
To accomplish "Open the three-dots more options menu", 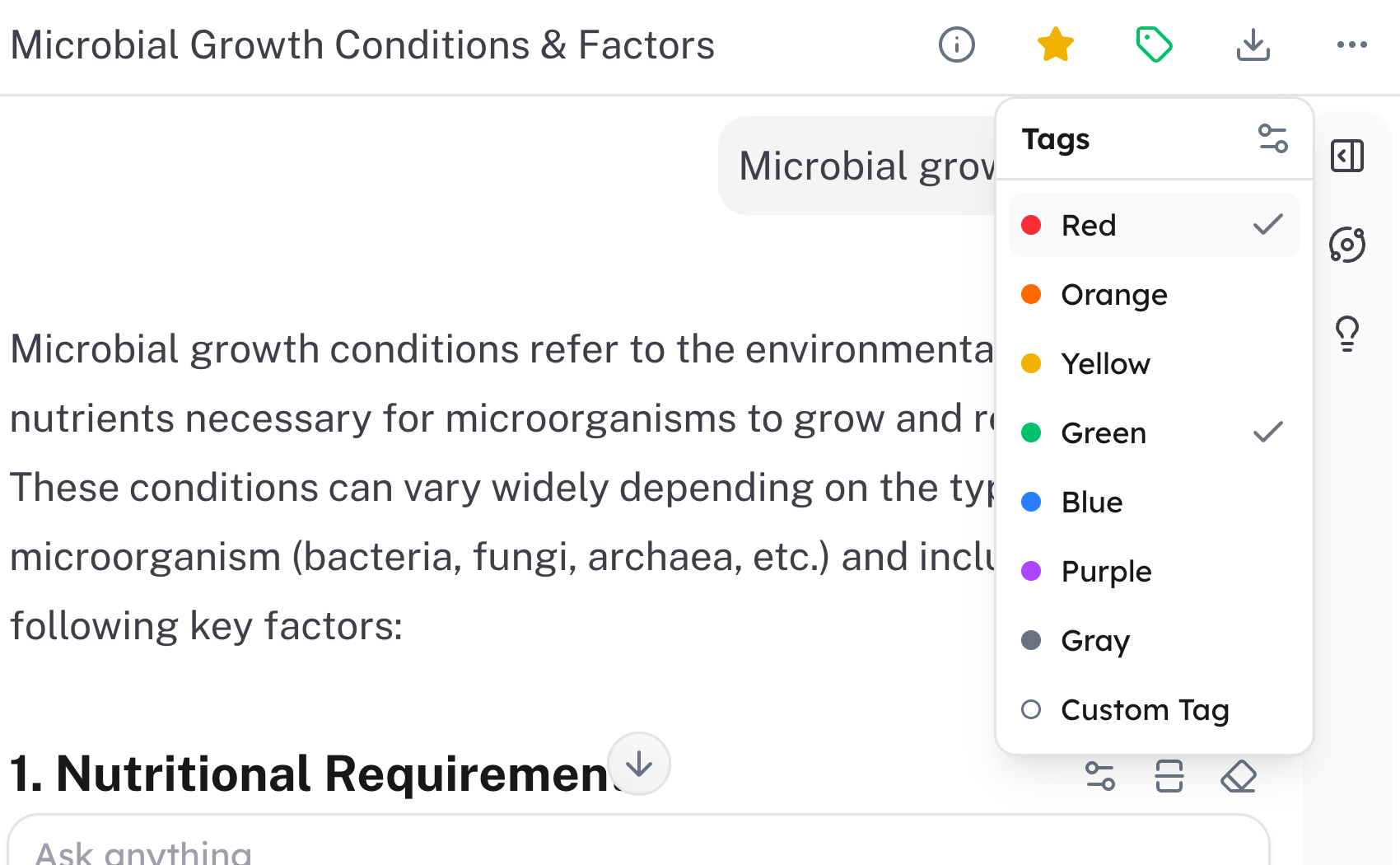I will [1351, 44].
